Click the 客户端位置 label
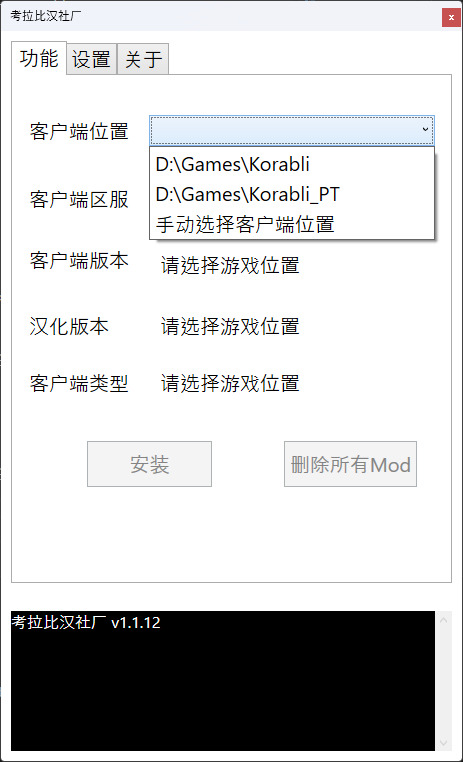Screen dimensions: 463x762 (x=79, y=131)
